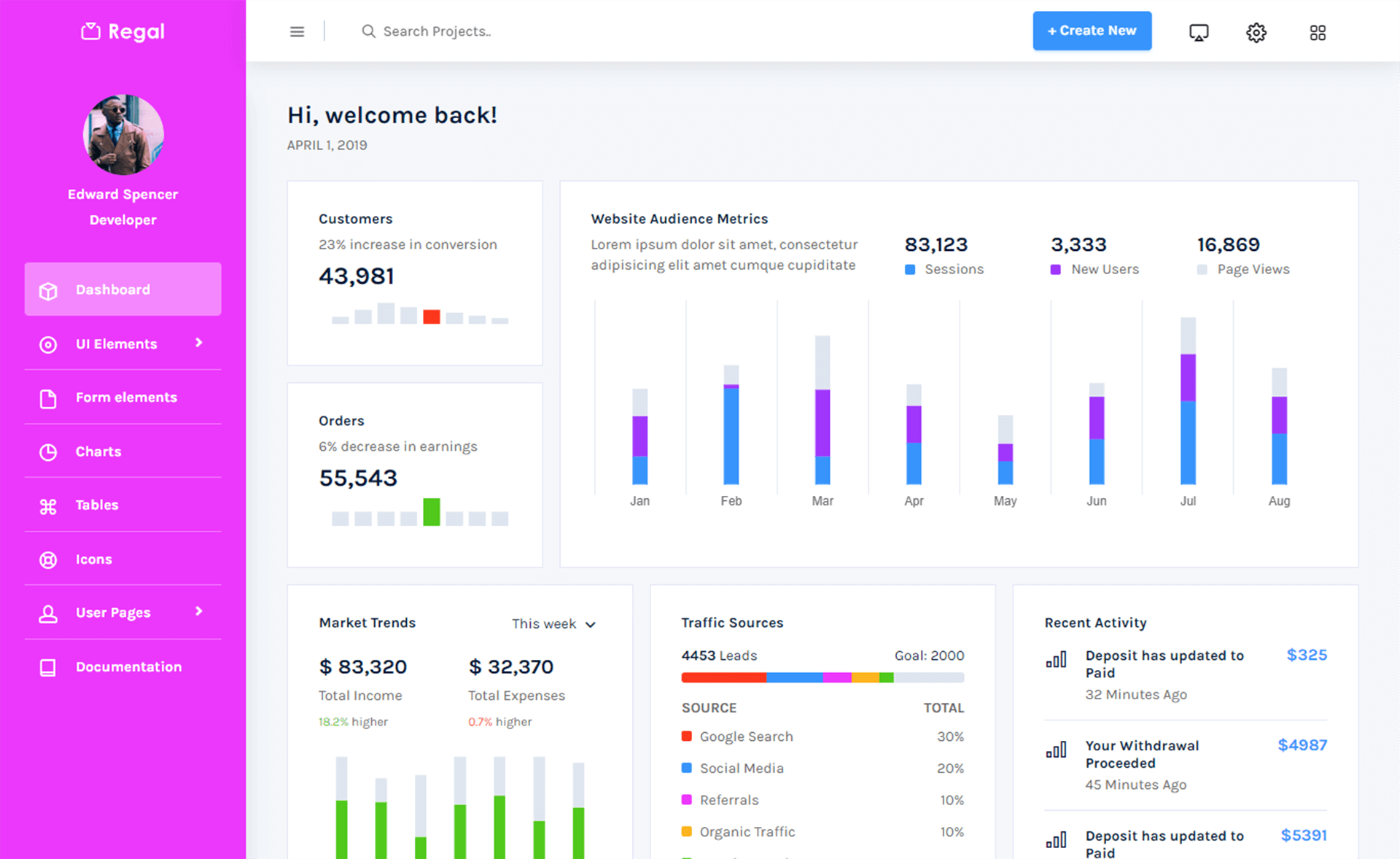
Task: Toggle the New Users legend marker
Action: (1055, 270)
